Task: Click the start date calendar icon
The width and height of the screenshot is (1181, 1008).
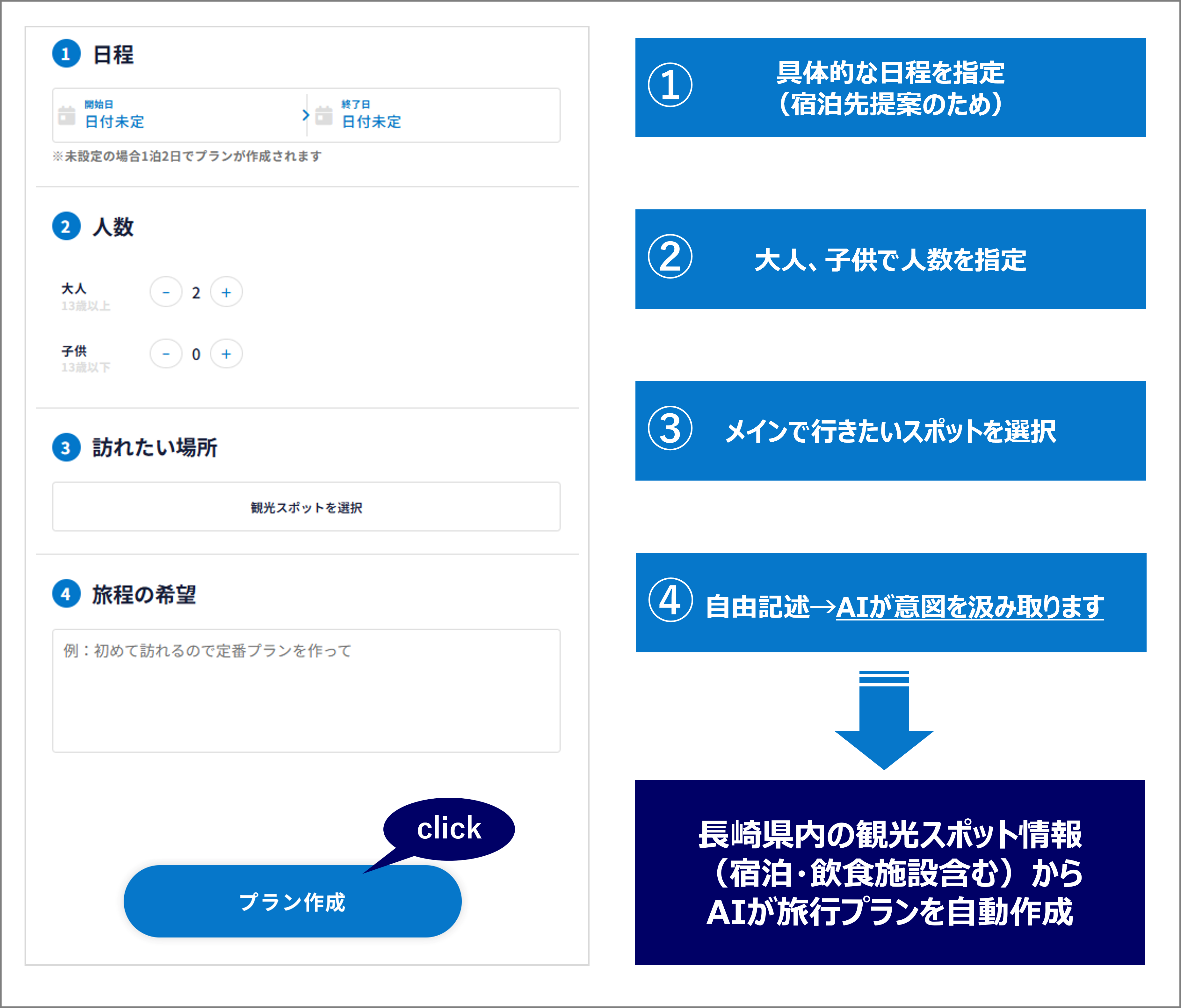Action: pyautogui.click(x=67, y=115)
